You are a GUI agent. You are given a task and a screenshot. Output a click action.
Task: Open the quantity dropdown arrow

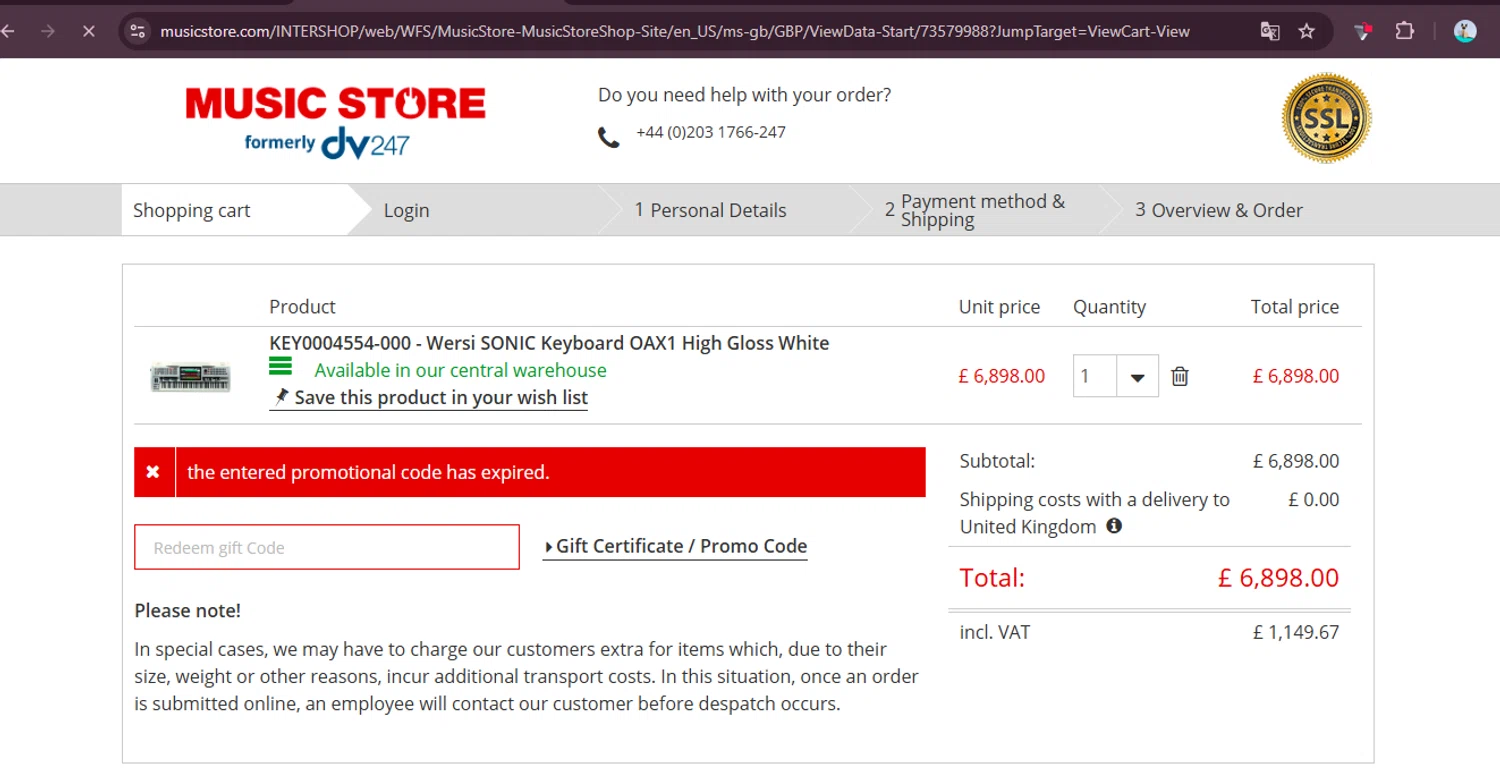point(1137,377)
